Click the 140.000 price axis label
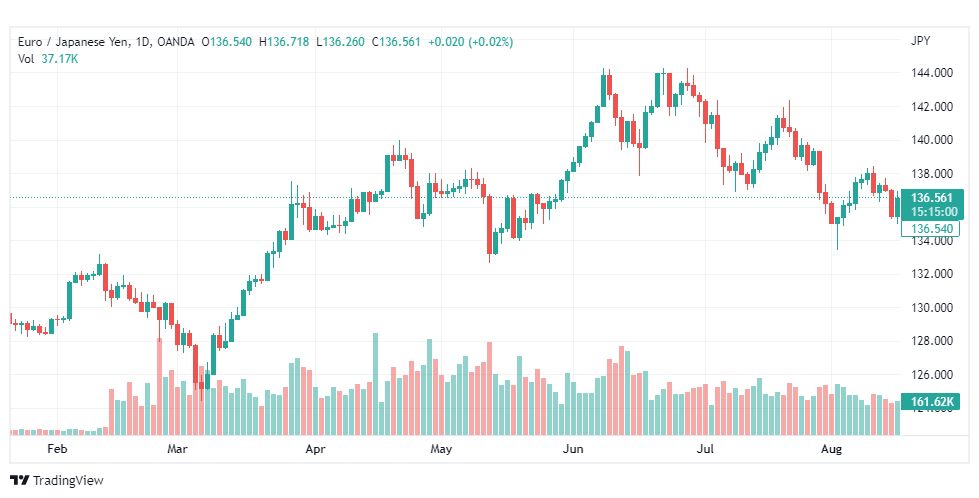The height and width of the screenshot is (498, 979). 932,140
